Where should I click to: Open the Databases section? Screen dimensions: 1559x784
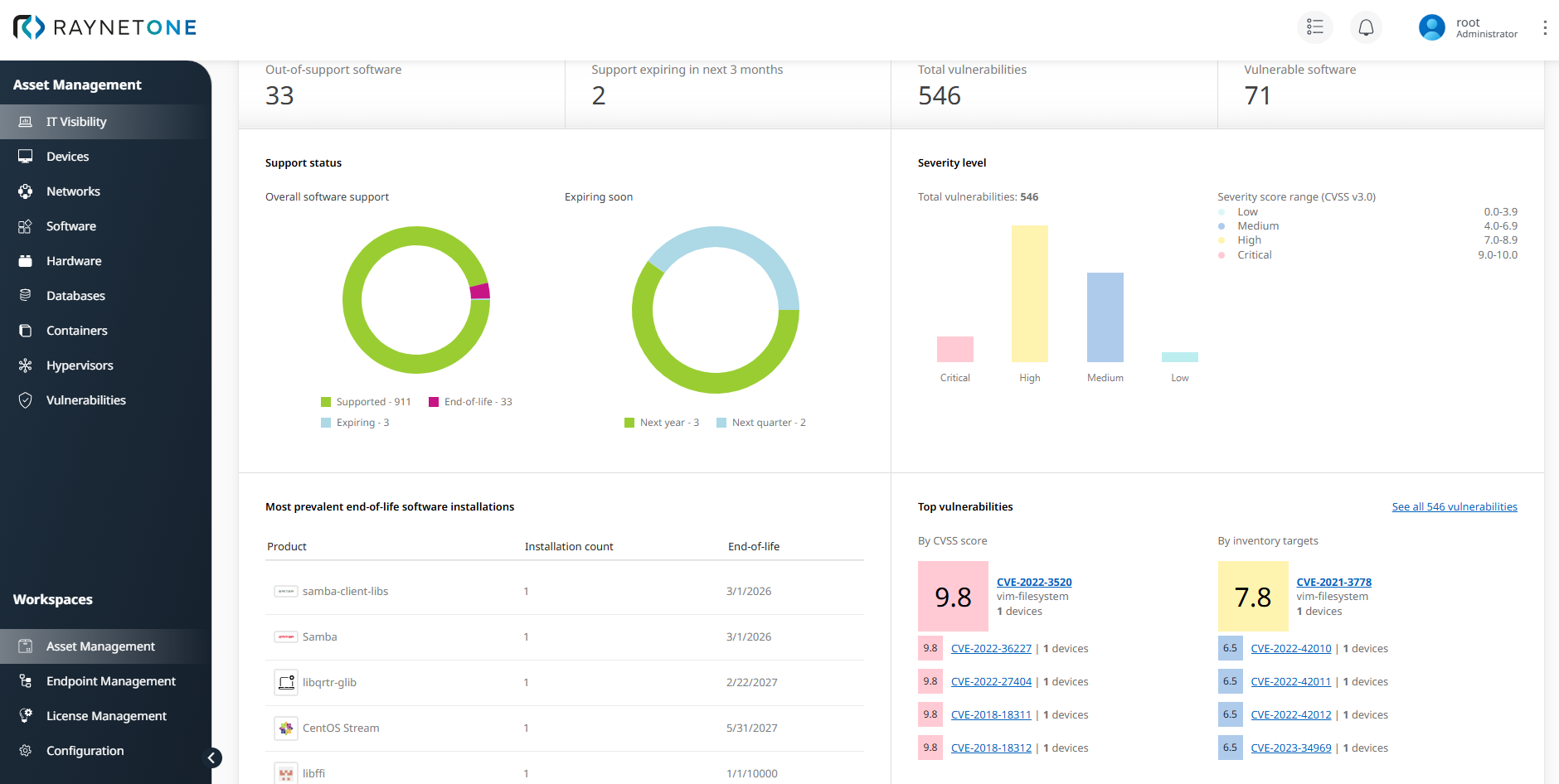[x=75, y=295]
